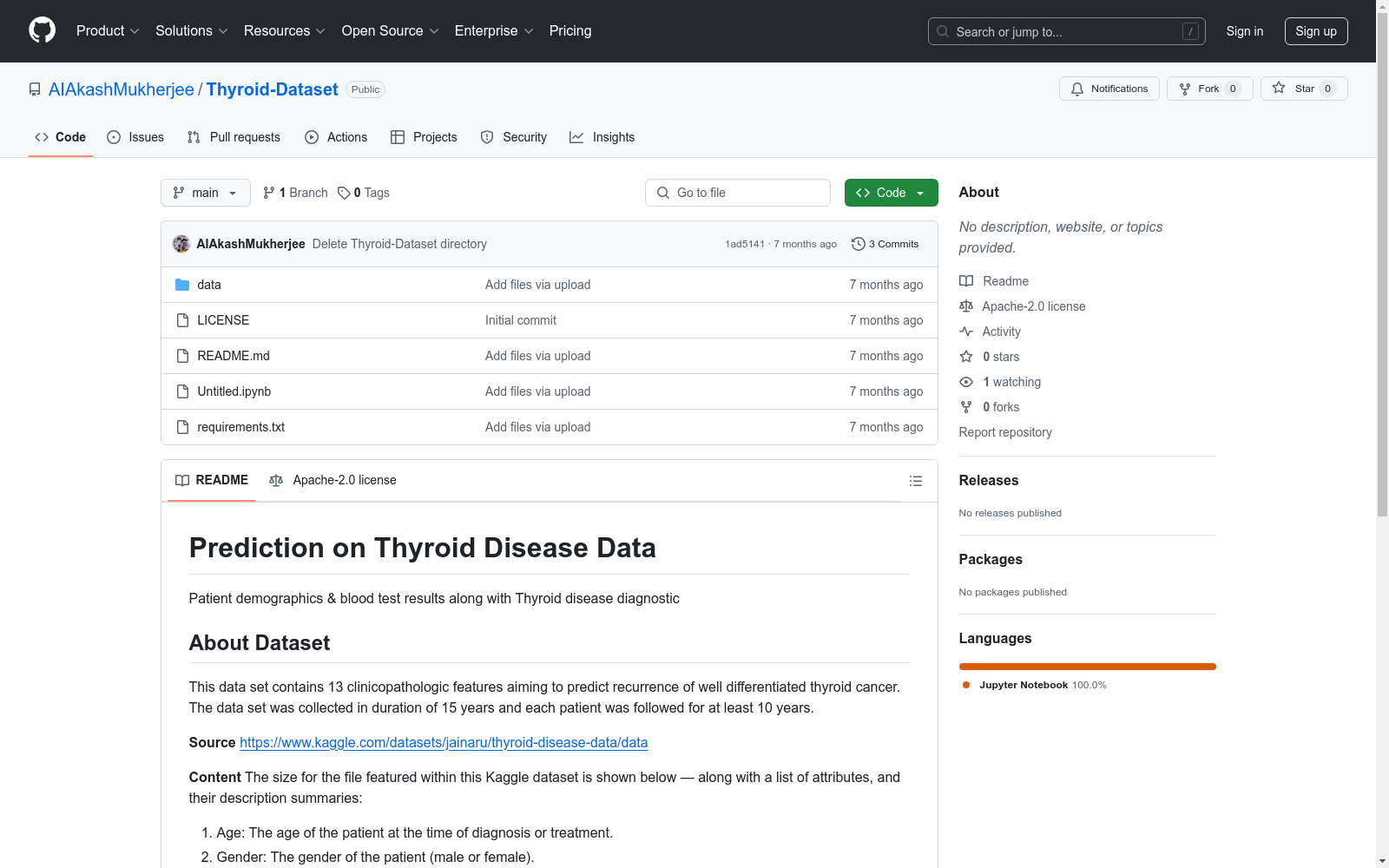This screenshot has width=1389, height=868.
Task: Expand the Open Source menu
Action: 391,31
